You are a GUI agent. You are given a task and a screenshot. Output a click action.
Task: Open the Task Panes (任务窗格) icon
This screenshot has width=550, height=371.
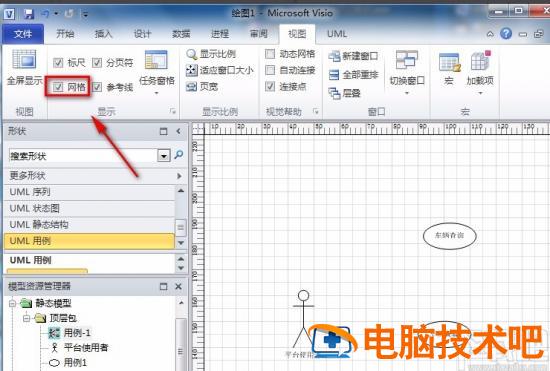pyautogui.click(x=156, y=60)
